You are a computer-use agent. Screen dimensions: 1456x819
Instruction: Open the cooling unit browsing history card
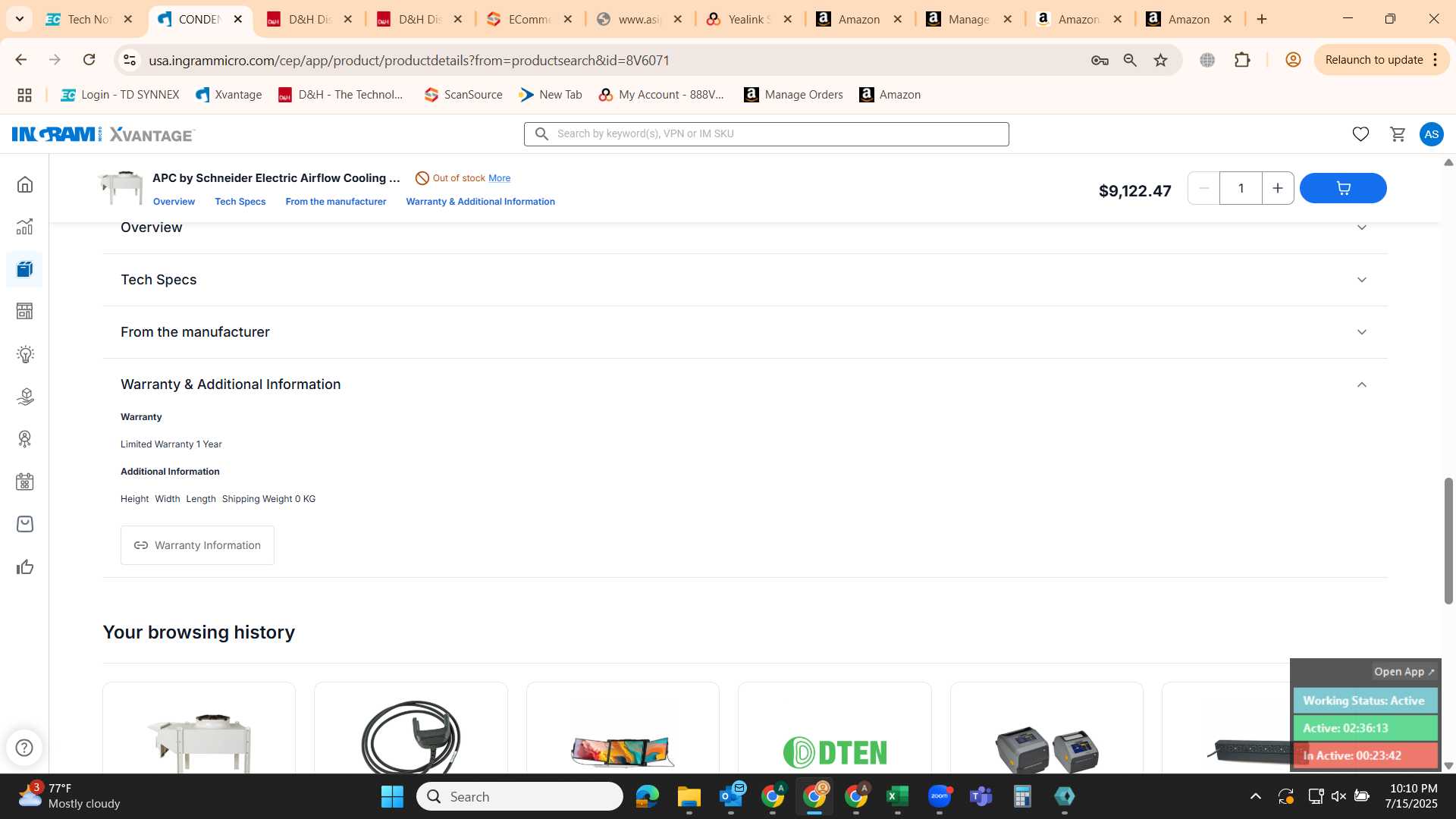pyautogui.click(x=199, y=728)
